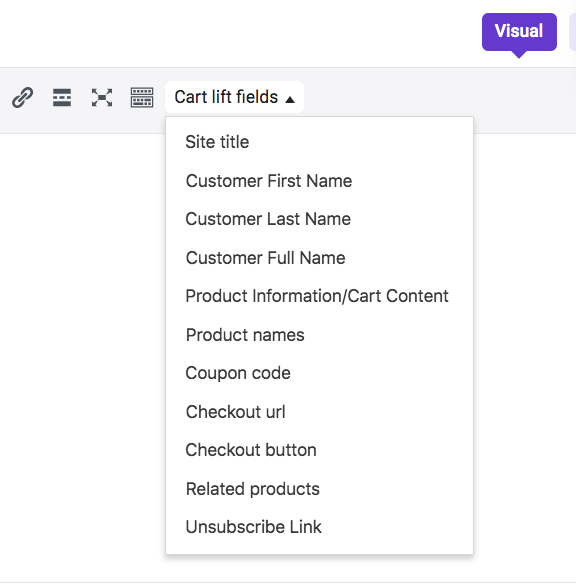Insert the Customer First Name field
Viewport: 576px width, 587px height.
pyautogui.click(x=319, y=181)
